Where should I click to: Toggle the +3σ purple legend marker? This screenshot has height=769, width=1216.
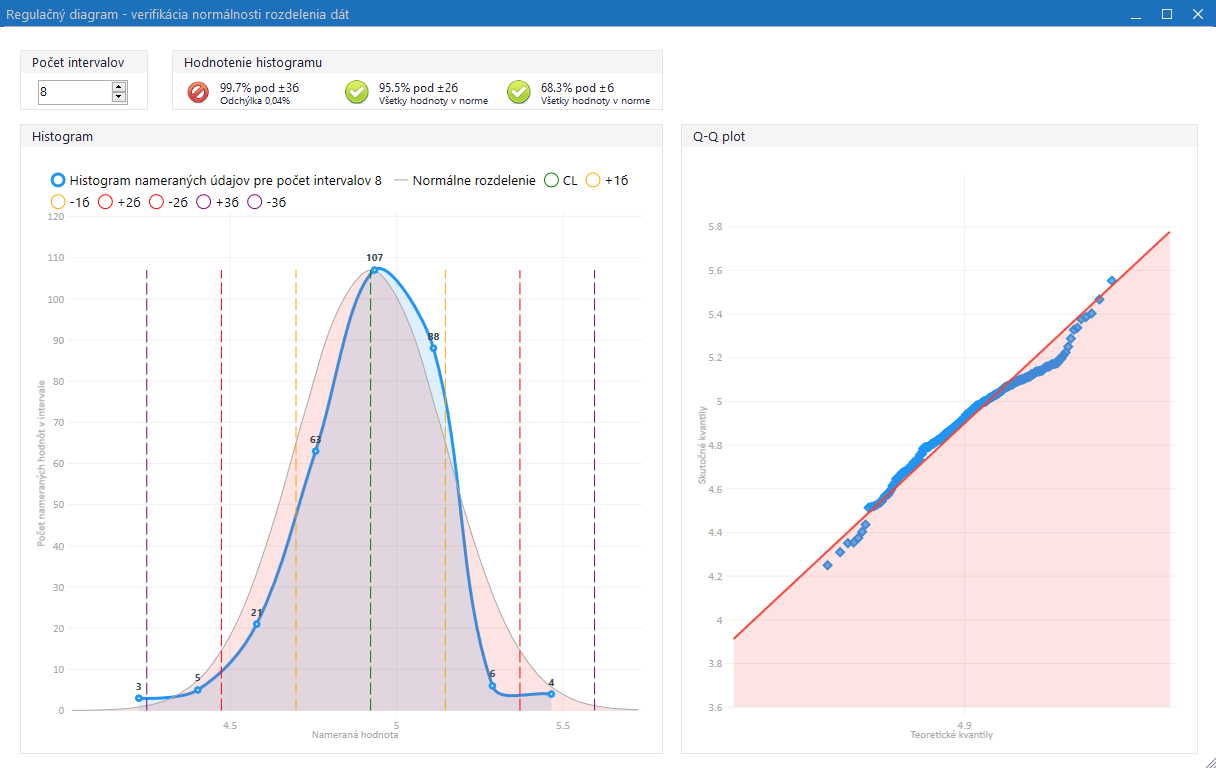[204, 203]
